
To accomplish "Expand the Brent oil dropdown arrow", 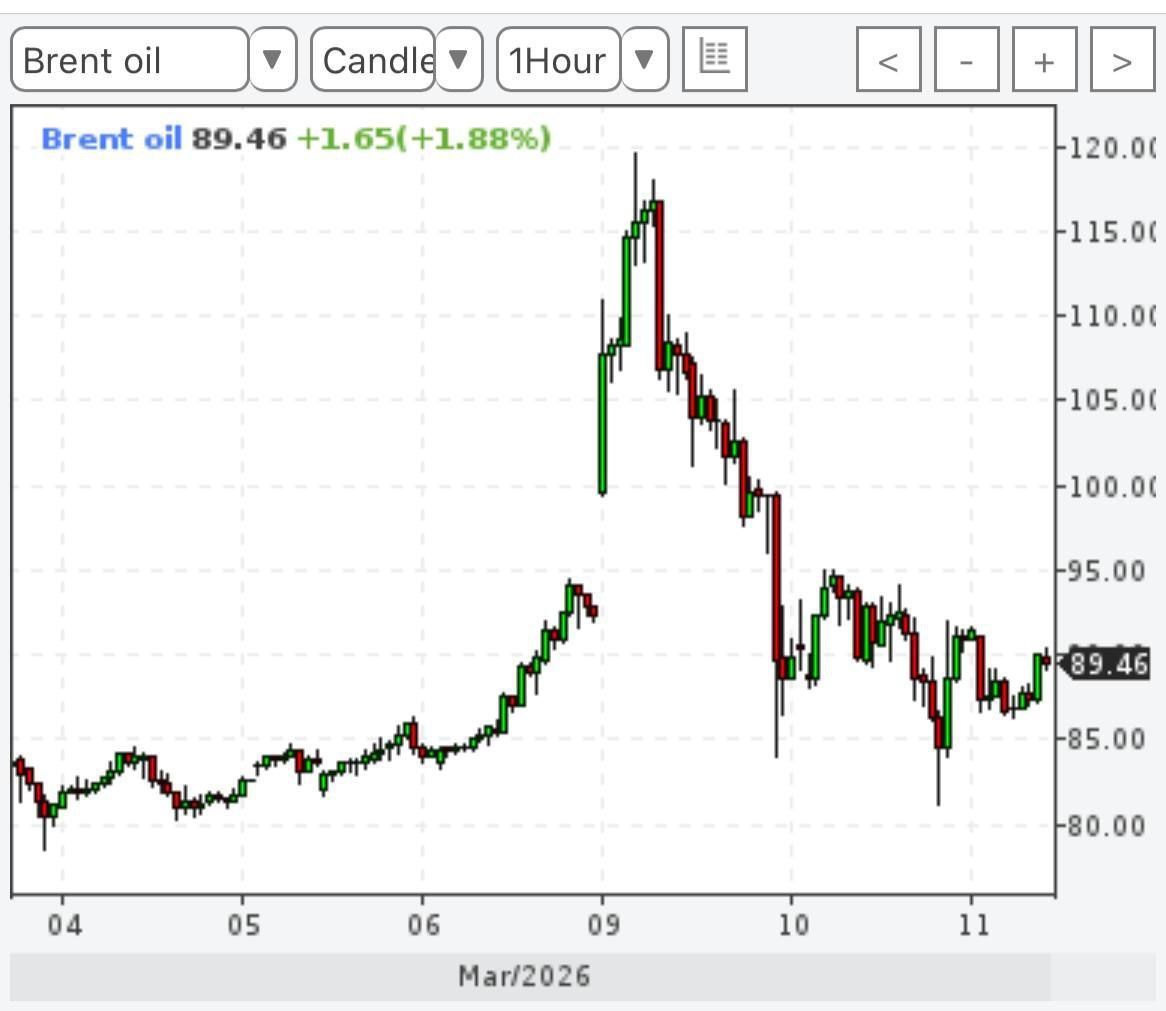I will [272, 60].
